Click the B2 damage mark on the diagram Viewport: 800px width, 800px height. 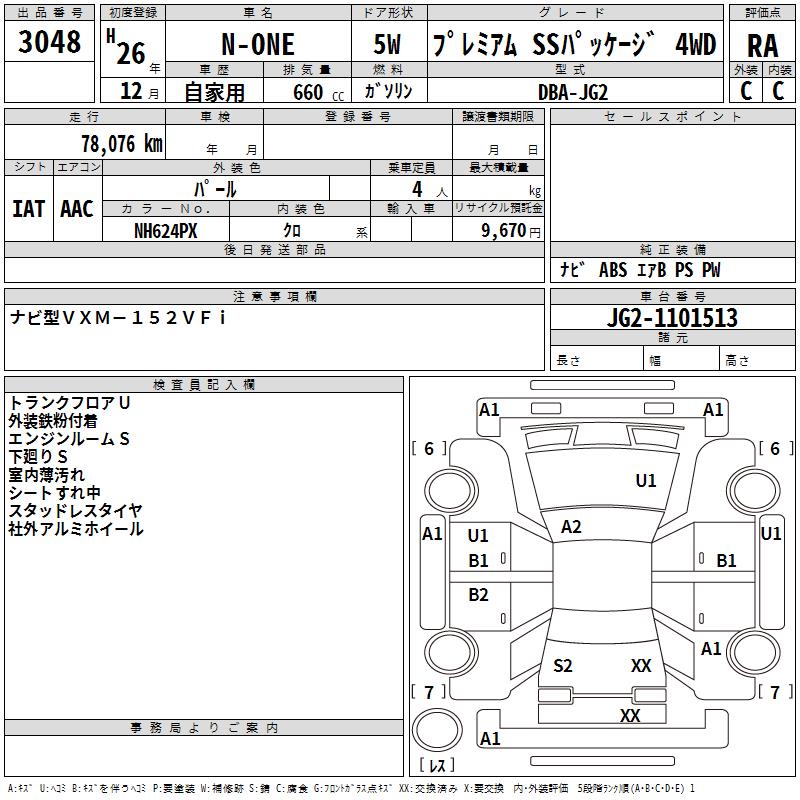click(479, 595)
